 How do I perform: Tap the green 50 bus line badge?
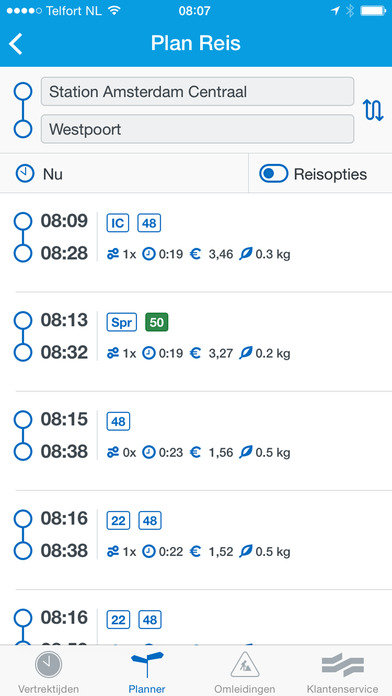point(157,322)
